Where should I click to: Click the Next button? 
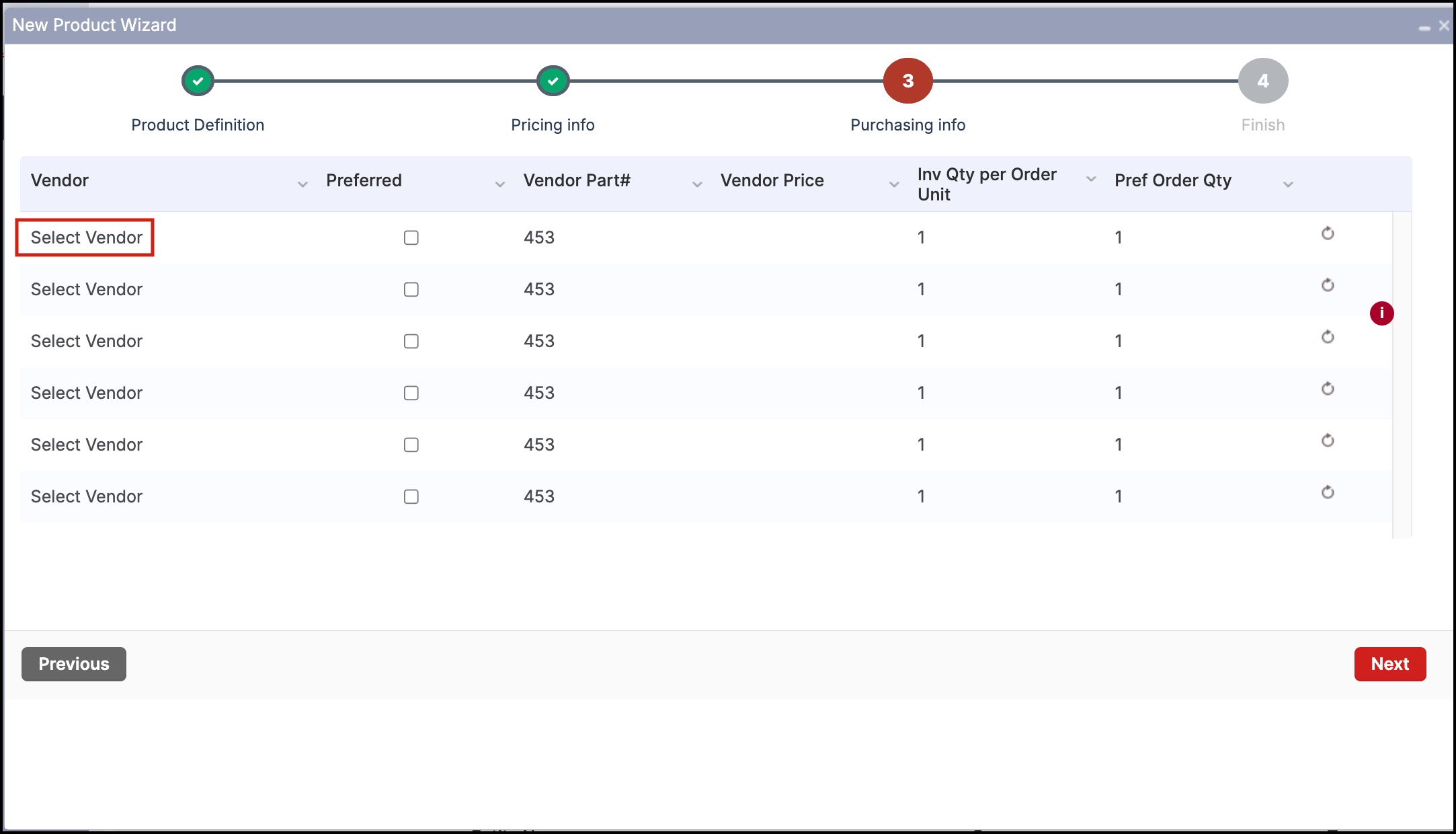(1390, 664)
